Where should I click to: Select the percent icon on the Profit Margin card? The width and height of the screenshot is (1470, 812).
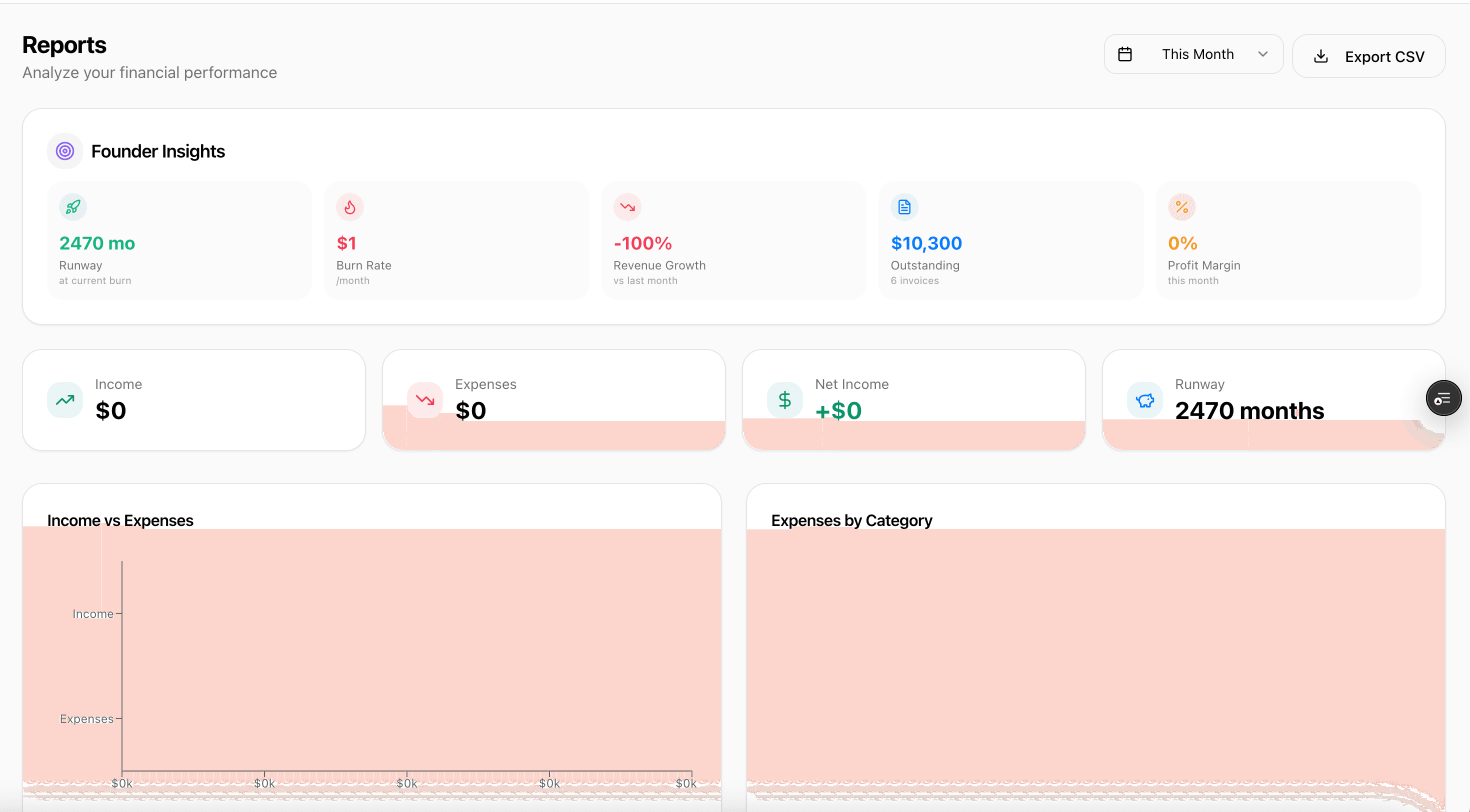(x=1182, y=207)
